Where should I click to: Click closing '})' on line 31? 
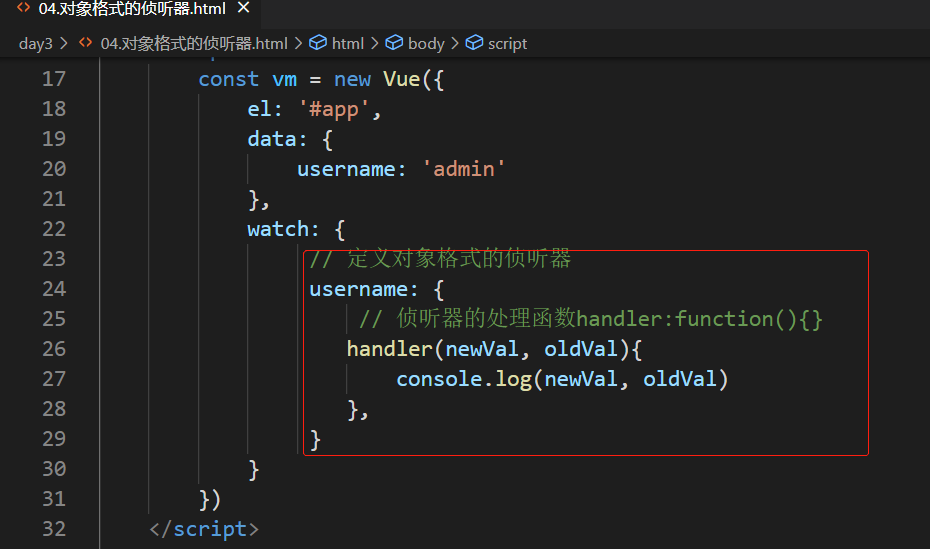(210, 499)
